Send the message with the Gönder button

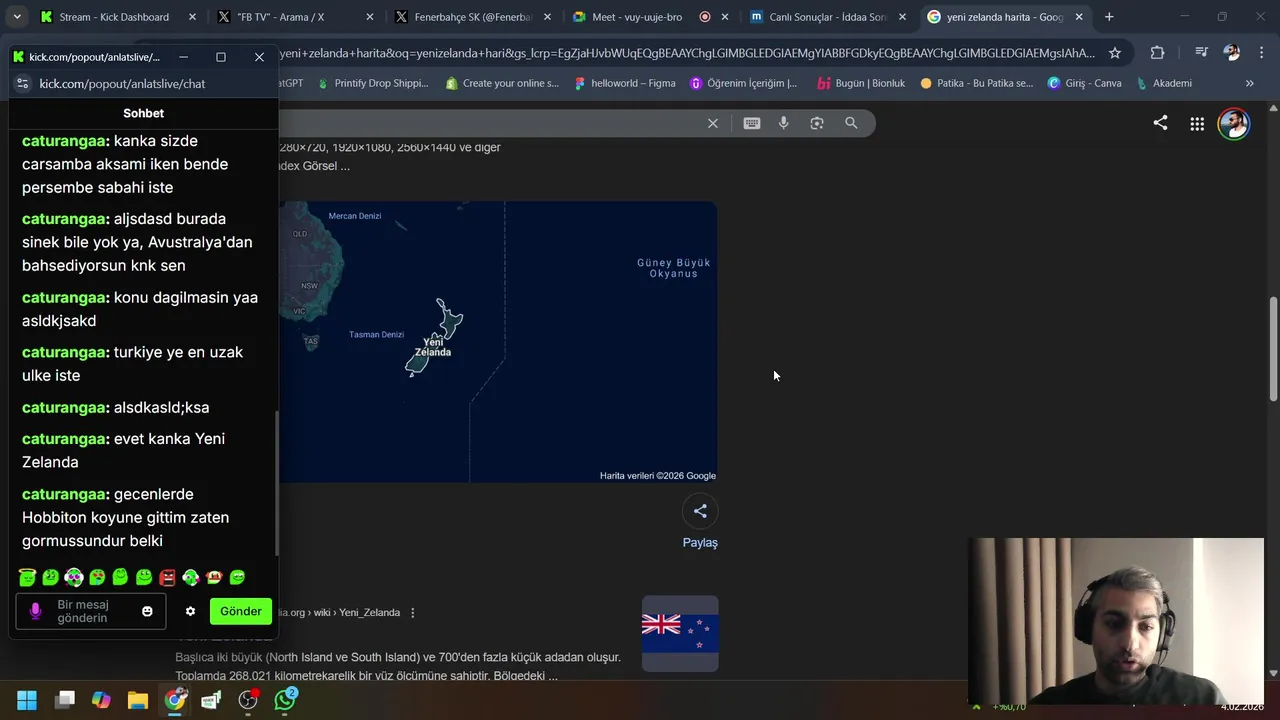(x=241, y=611)
